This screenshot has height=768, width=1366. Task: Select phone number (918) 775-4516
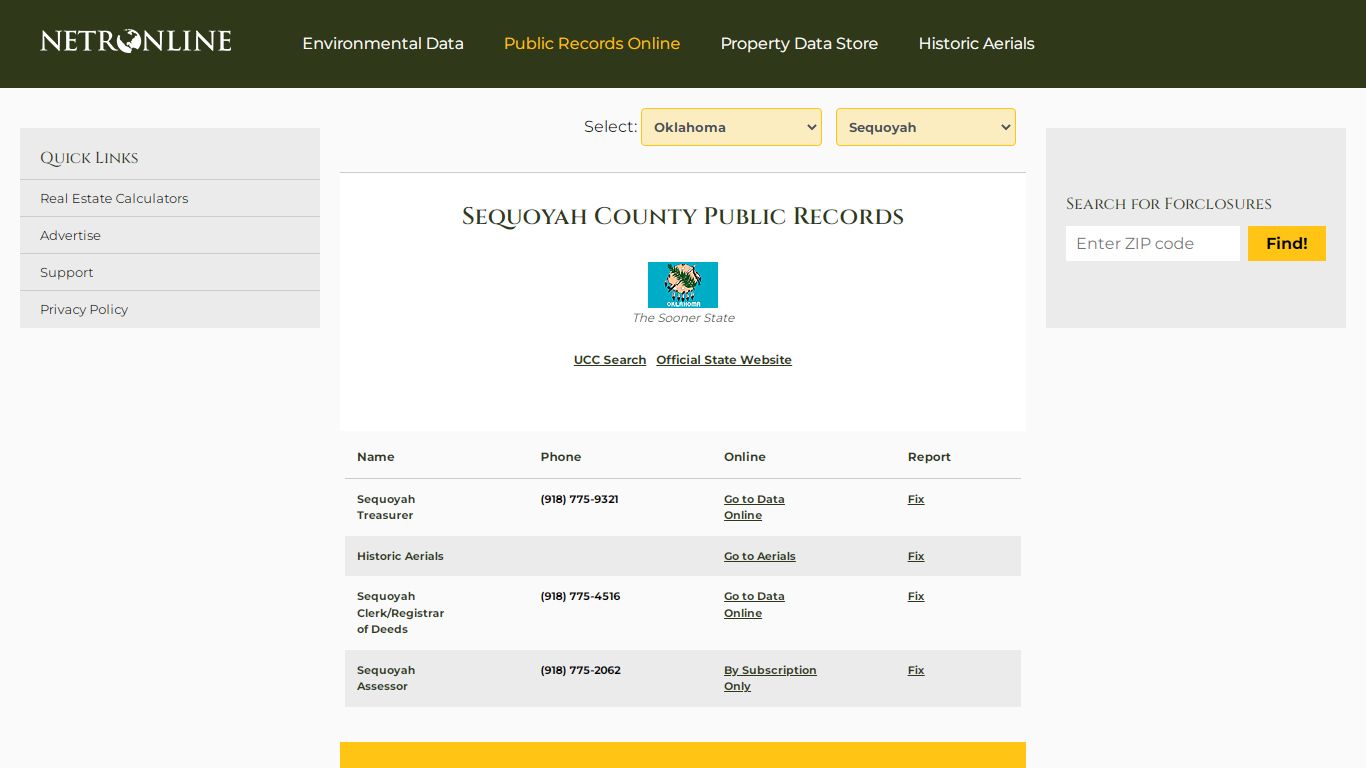pyautogui.click(x=580, y=596)
